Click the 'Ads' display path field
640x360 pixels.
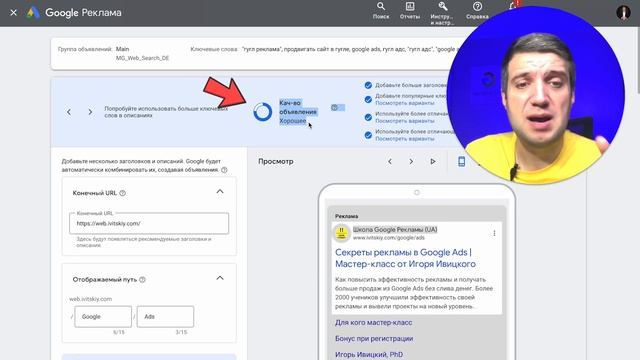[x=165, y=317]
